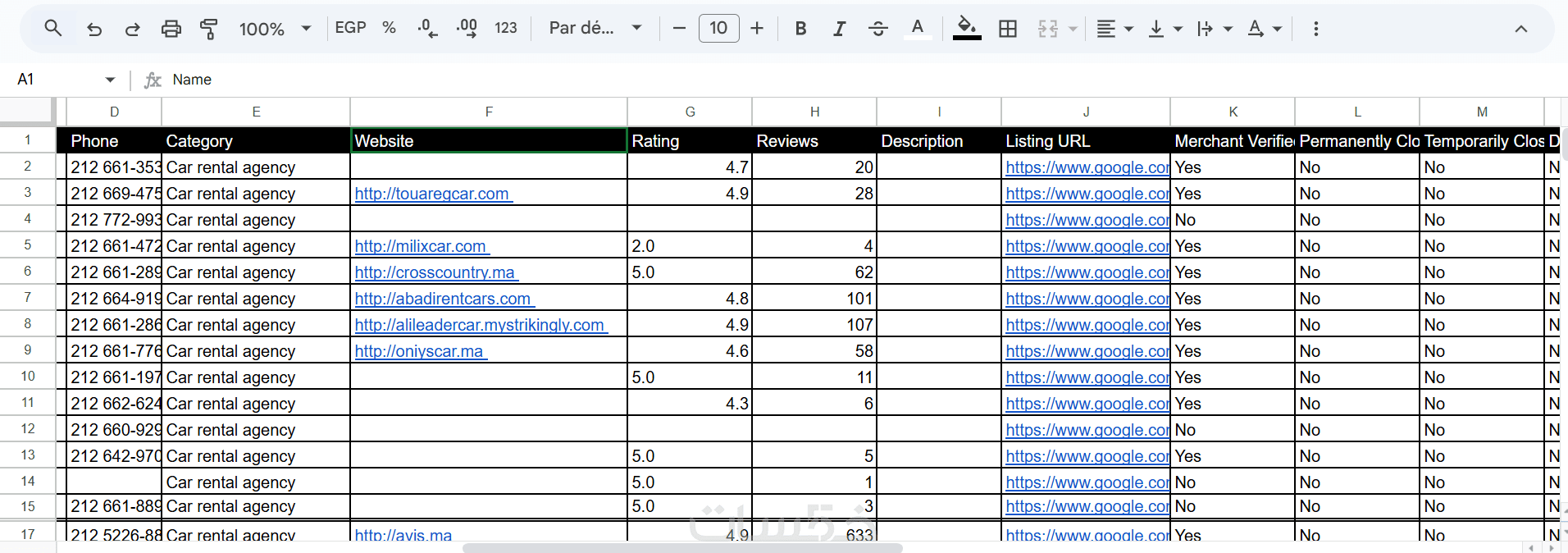This screenshot has height=553, width=1568.
Task: Hide the menus with the collapse arrow
Action: (1520, 29)
